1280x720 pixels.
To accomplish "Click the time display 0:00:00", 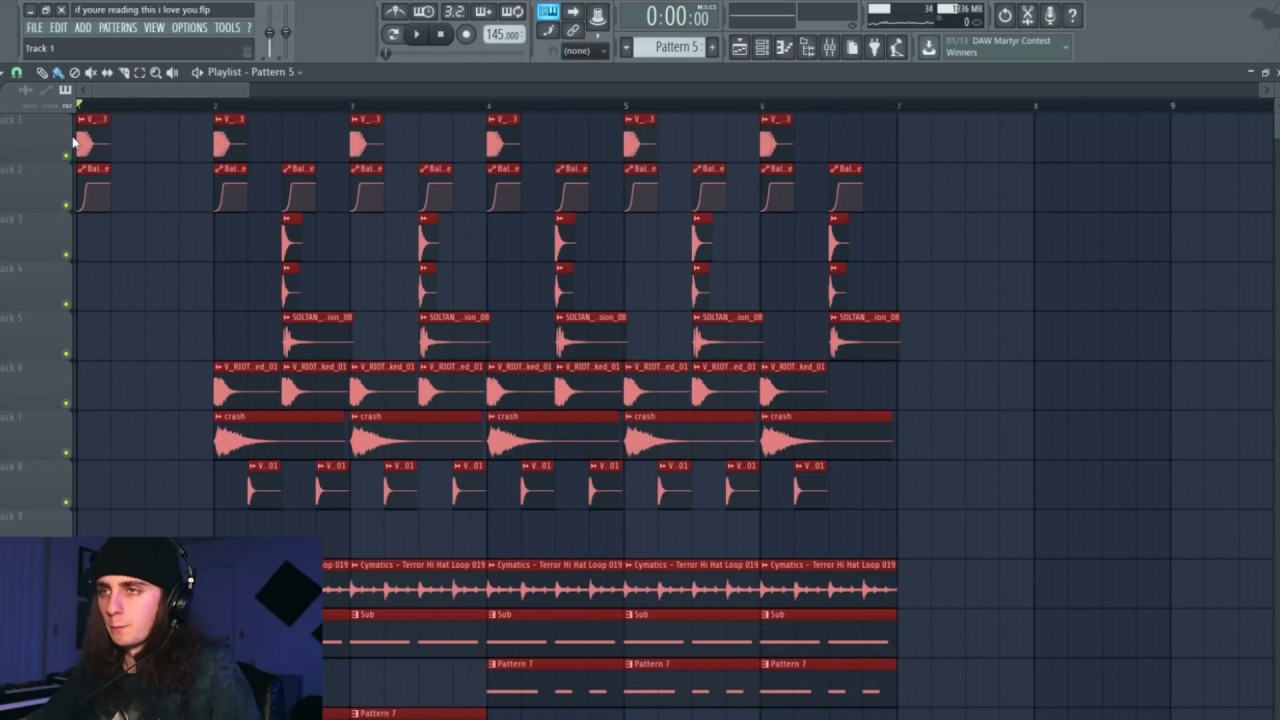I will click(677, 15).
